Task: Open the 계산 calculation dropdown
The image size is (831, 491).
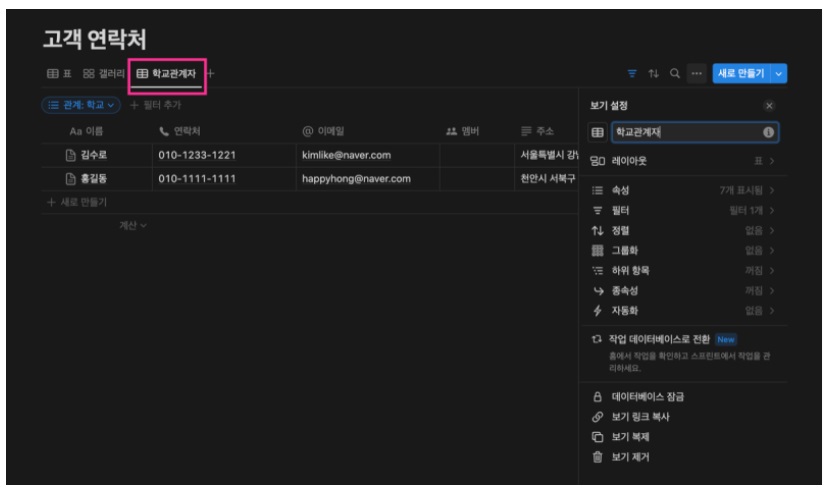Action: click(132, 226)
